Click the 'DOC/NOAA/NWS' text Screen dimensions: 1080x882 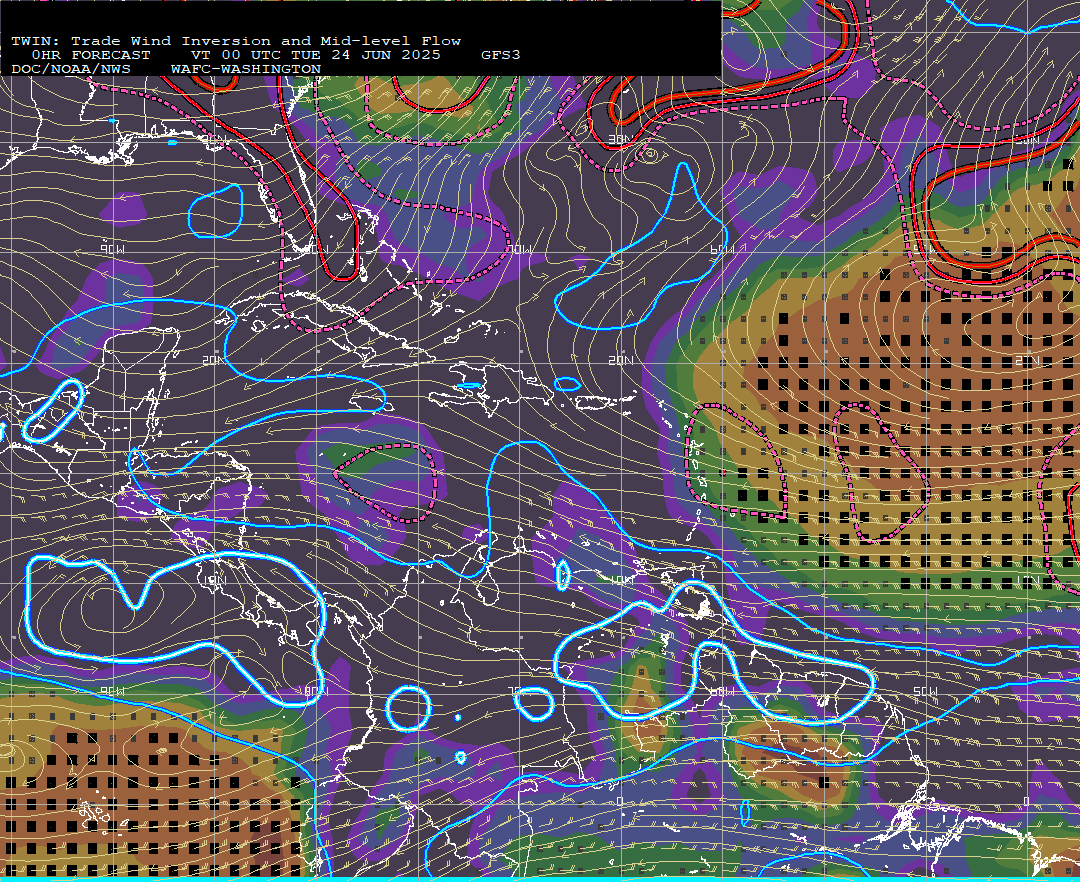71,70
